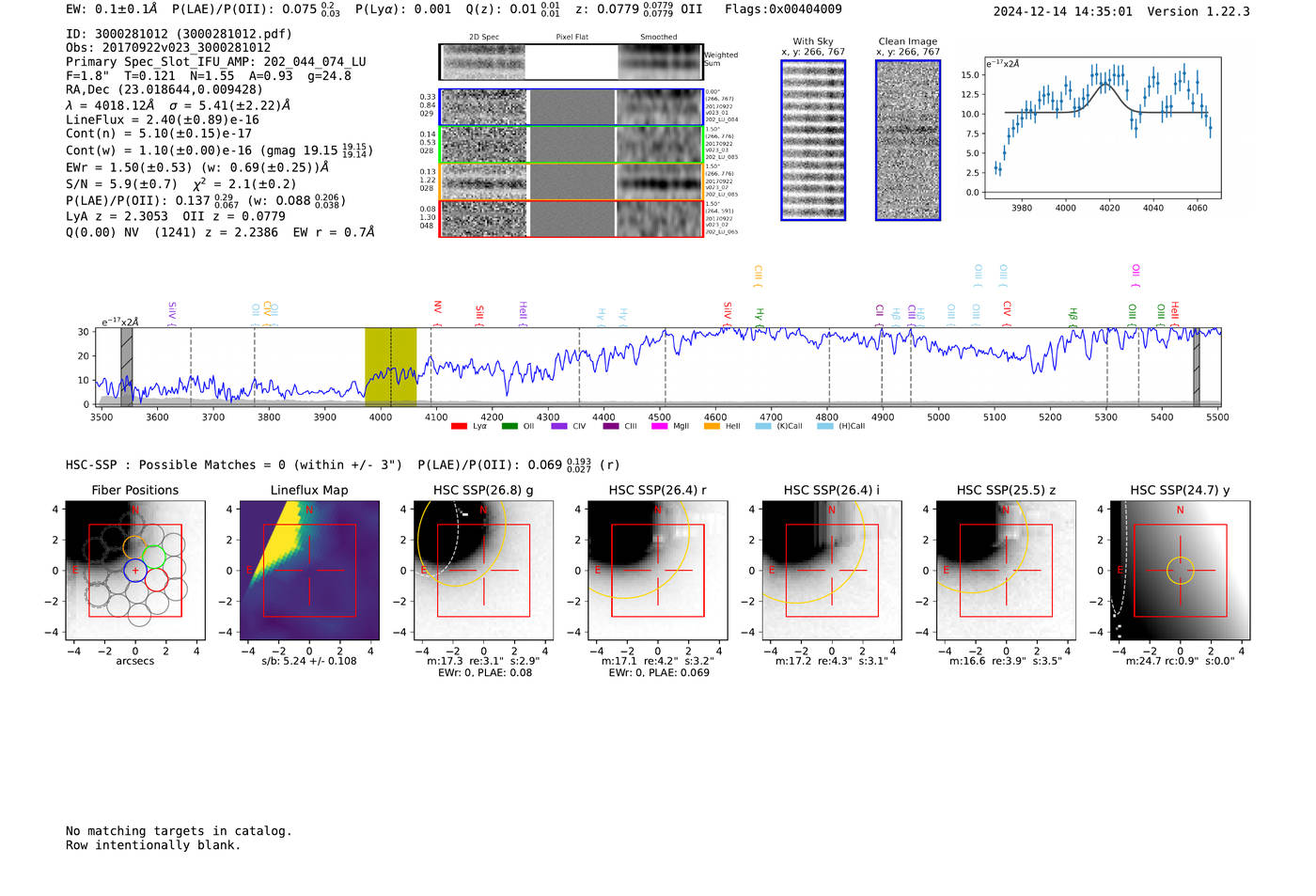Open the Lineflux Map panel
This screenshot has width=1316, height=896.
click(309, 571)
